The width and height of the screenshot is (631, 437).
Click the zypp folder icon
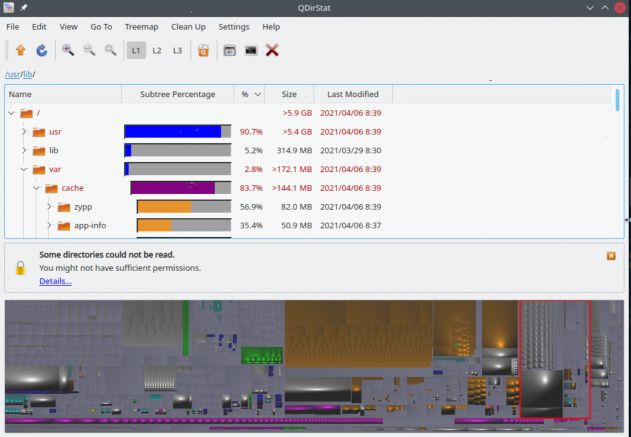click(64, 207)
